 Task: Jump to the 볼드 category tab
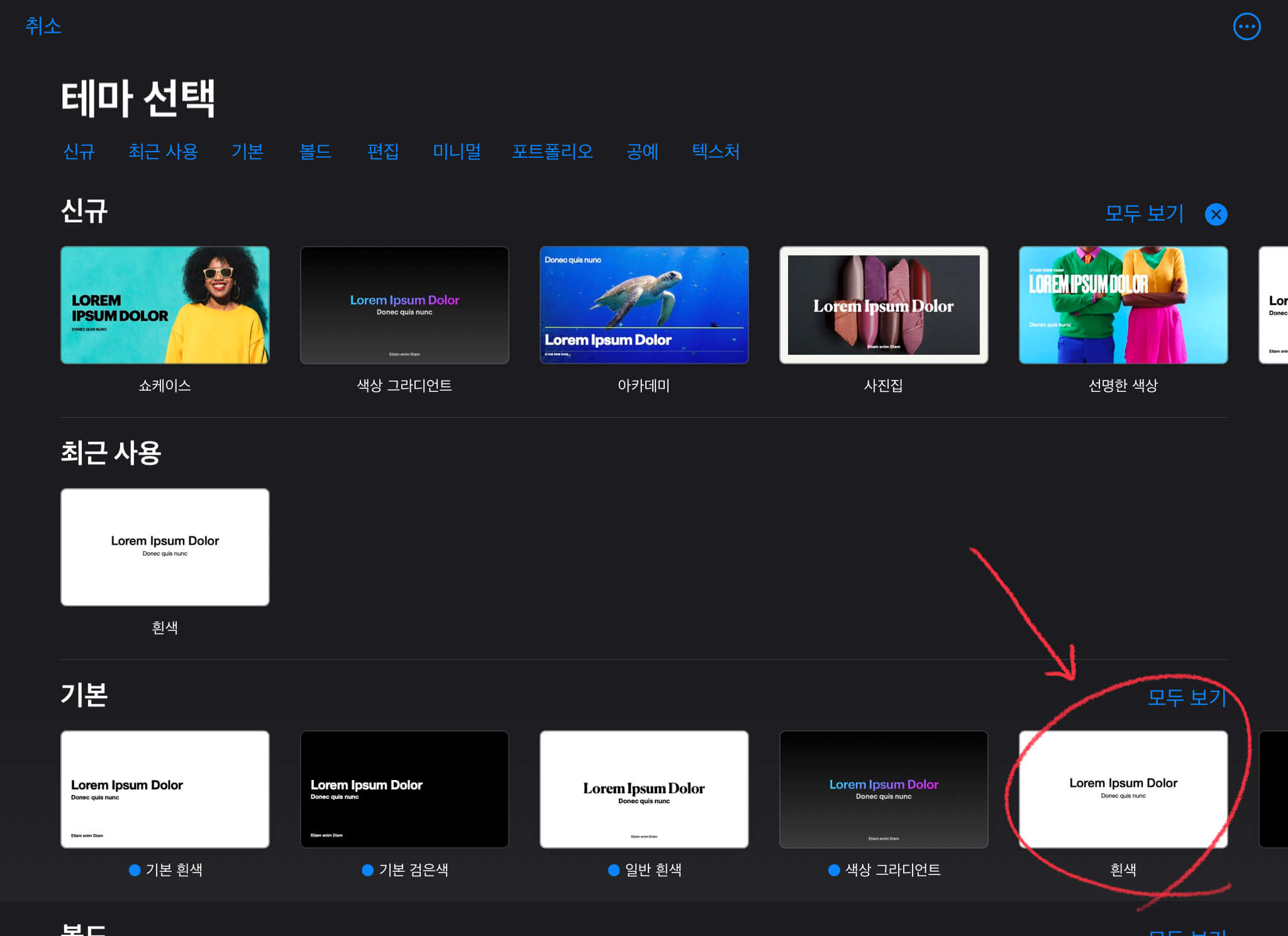(315, 151)
